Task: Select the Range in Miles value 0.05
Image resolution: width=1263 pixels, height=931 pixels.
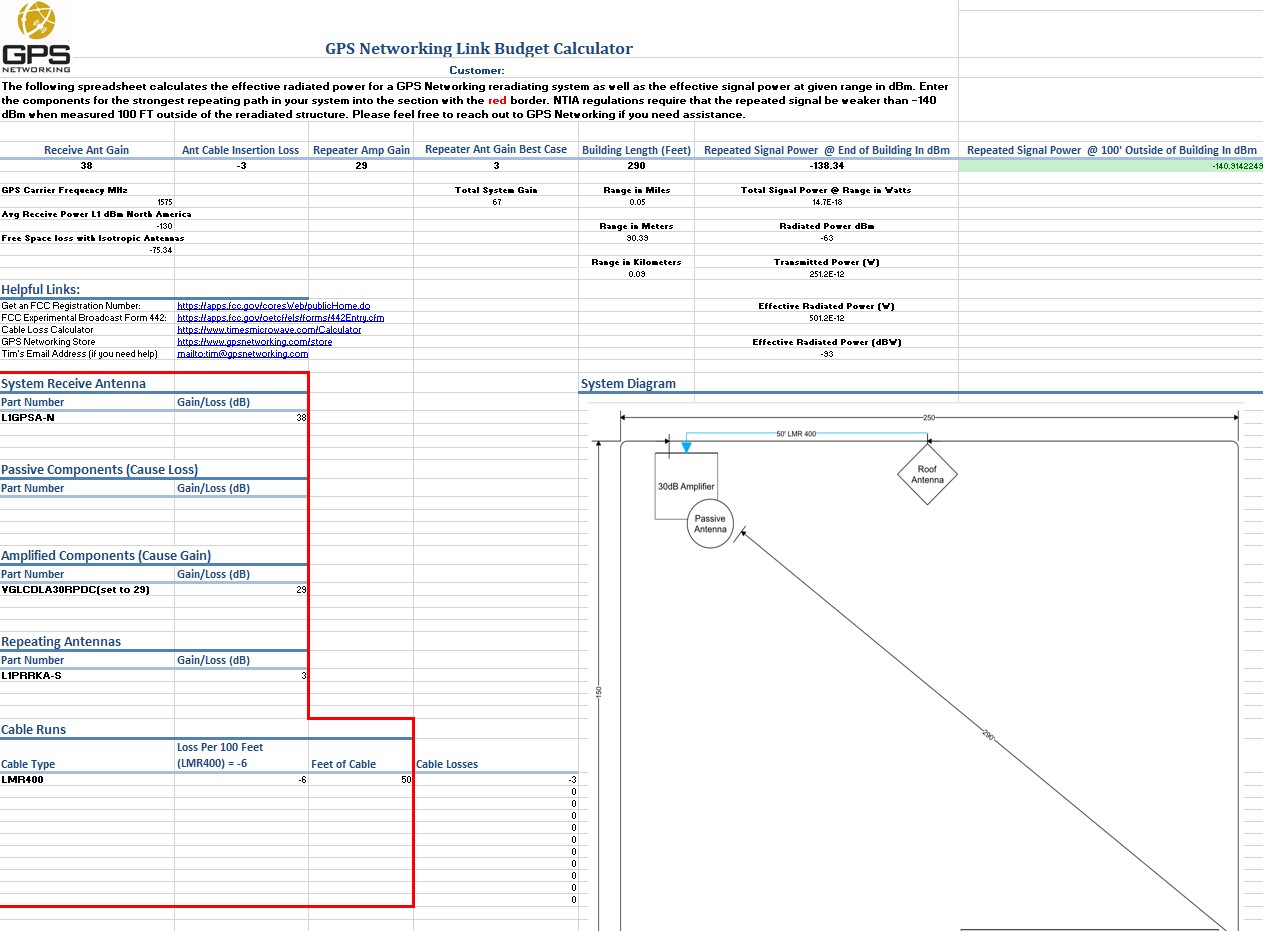Action: (x=636, y=202)
